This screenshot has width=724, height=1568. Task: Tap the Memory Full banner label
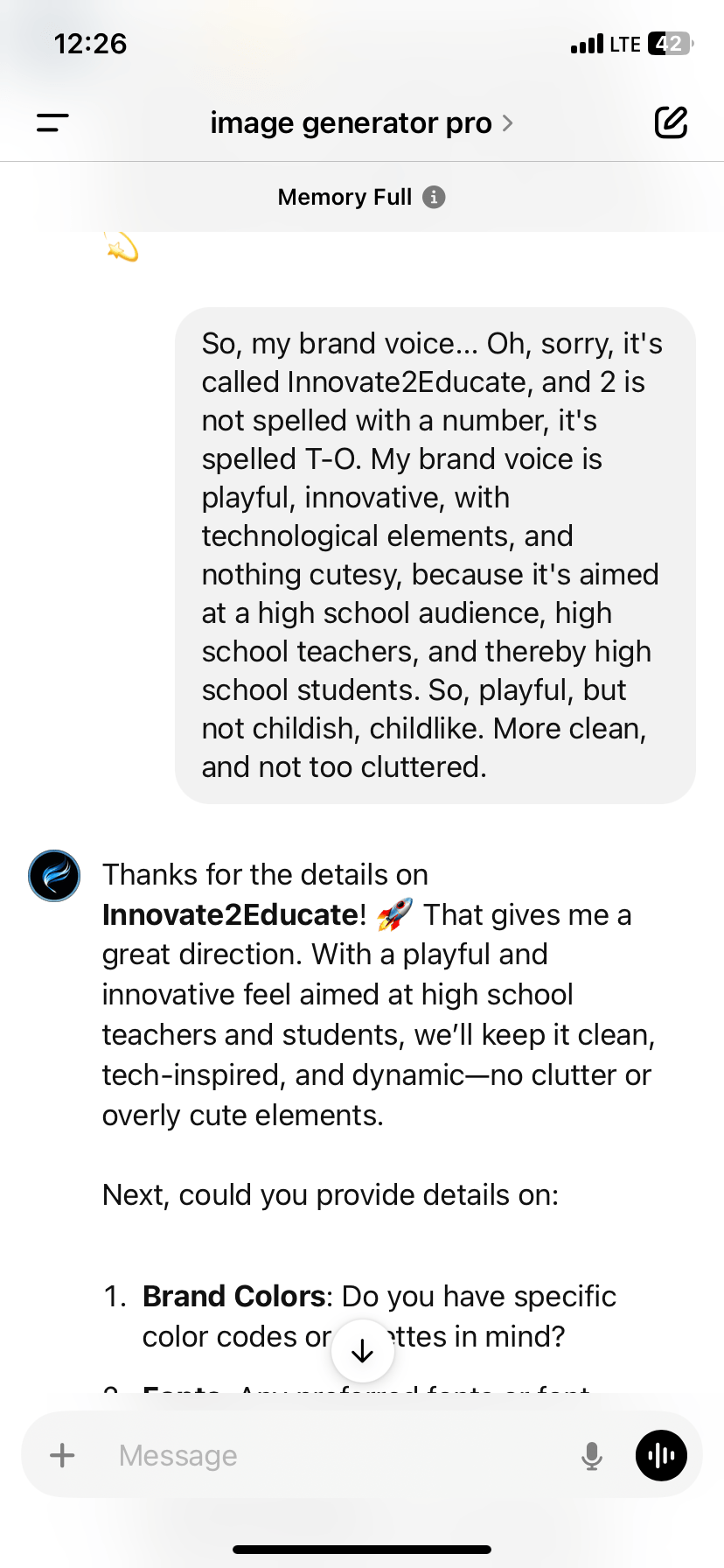(x=345, y=197)
